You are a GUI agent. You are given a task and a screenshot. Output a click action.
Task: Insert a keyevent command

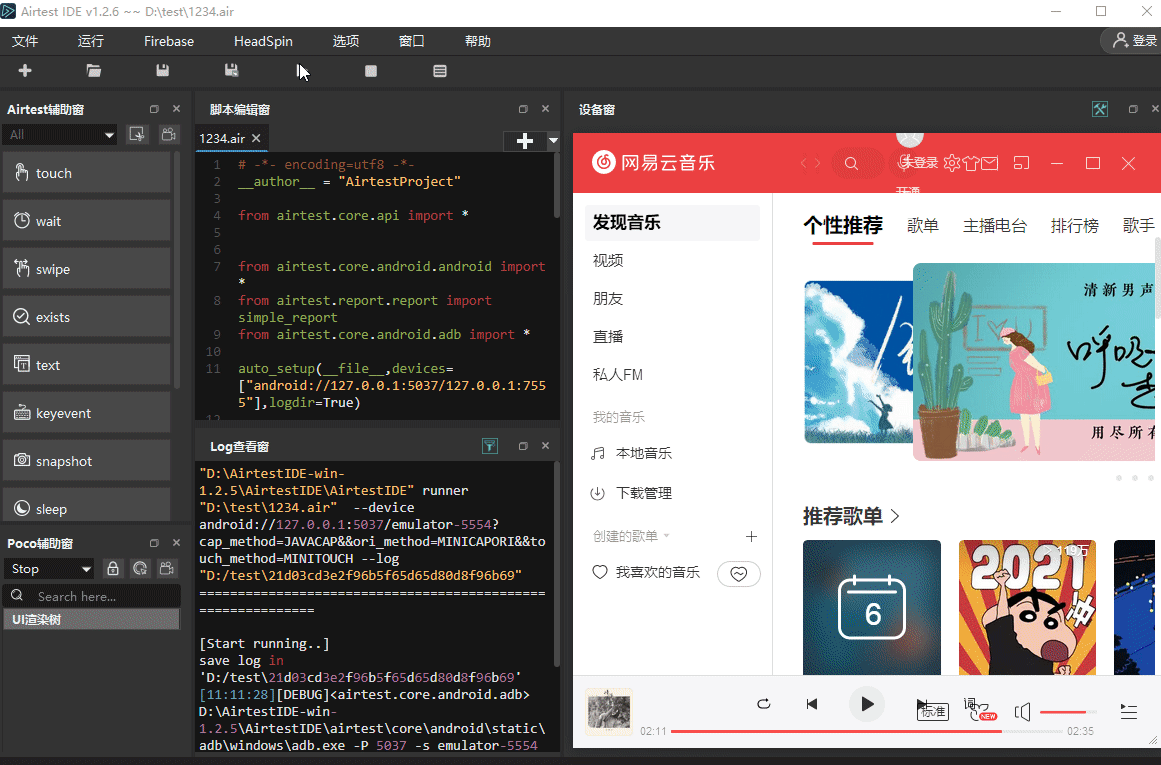(87, 413)
